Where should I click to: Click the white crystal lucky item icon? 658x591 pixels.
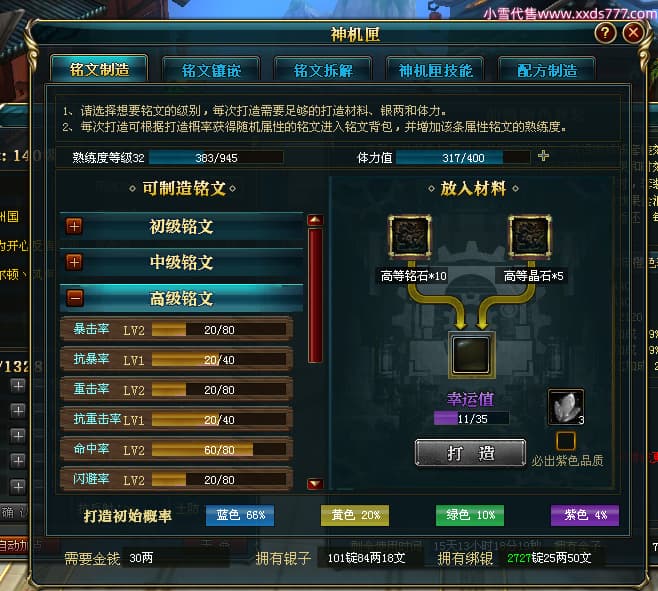click(566, 407)
